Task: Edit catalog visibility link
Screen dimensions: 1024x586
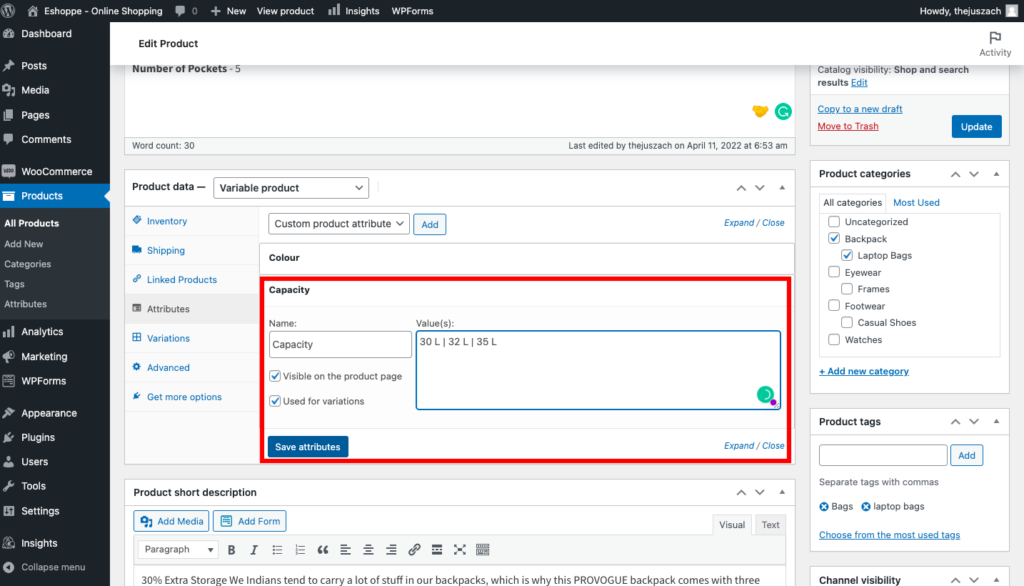Action: point(859,82)
